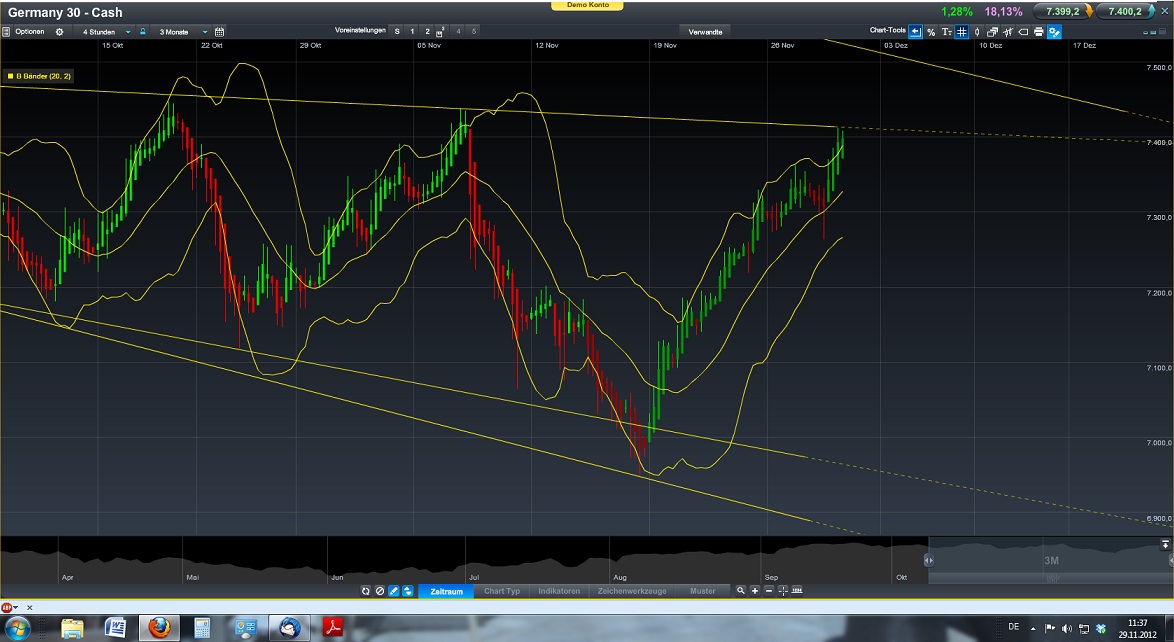Select preset 1 under Voreinstellungen
This screenshot has width=1174, height=642.
(x=412, y=31)
